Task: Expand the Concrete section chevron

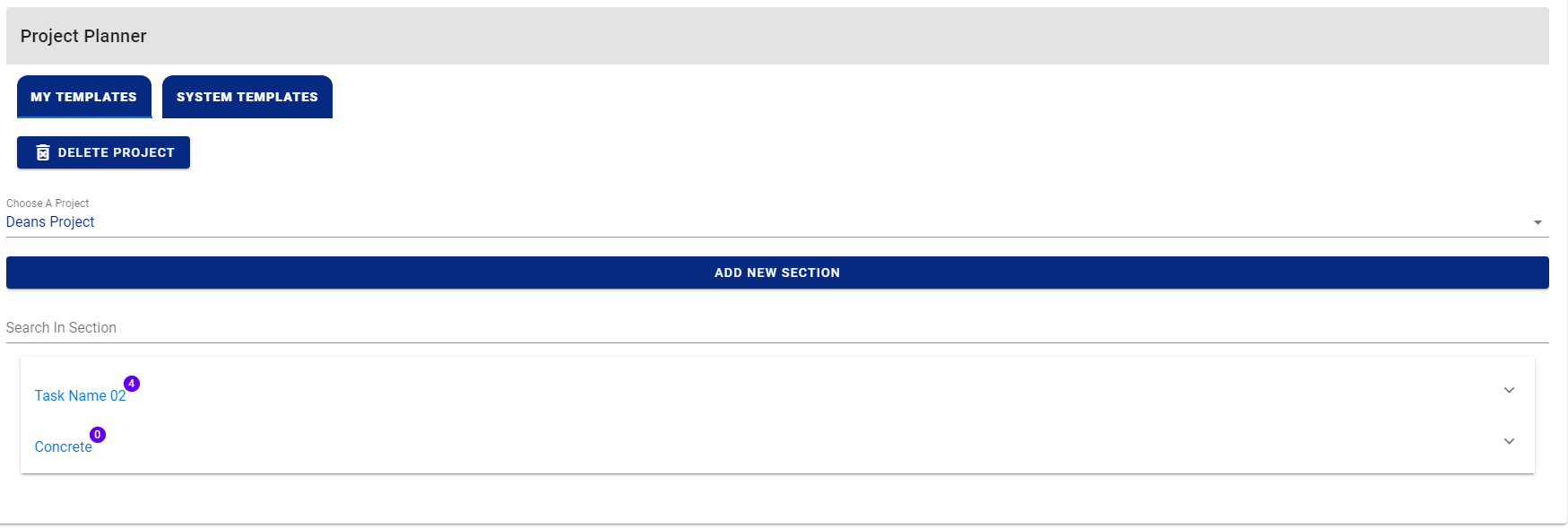Action: point(1509,441)
